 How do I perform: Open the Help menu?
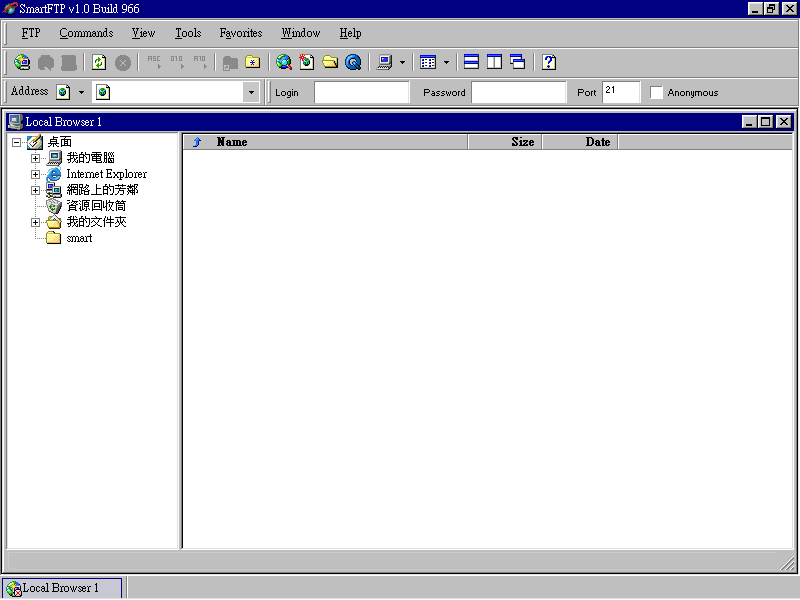click(x=351, y=33)
